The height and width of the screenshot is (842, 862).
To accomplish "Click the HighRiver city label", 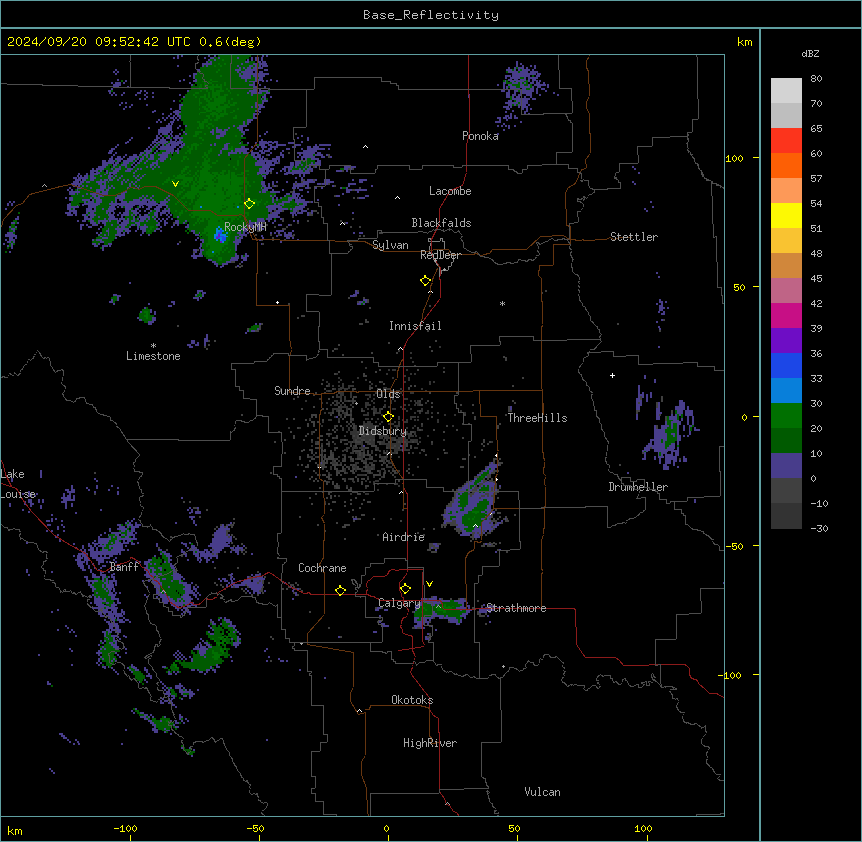I will [x=430, y=743].
